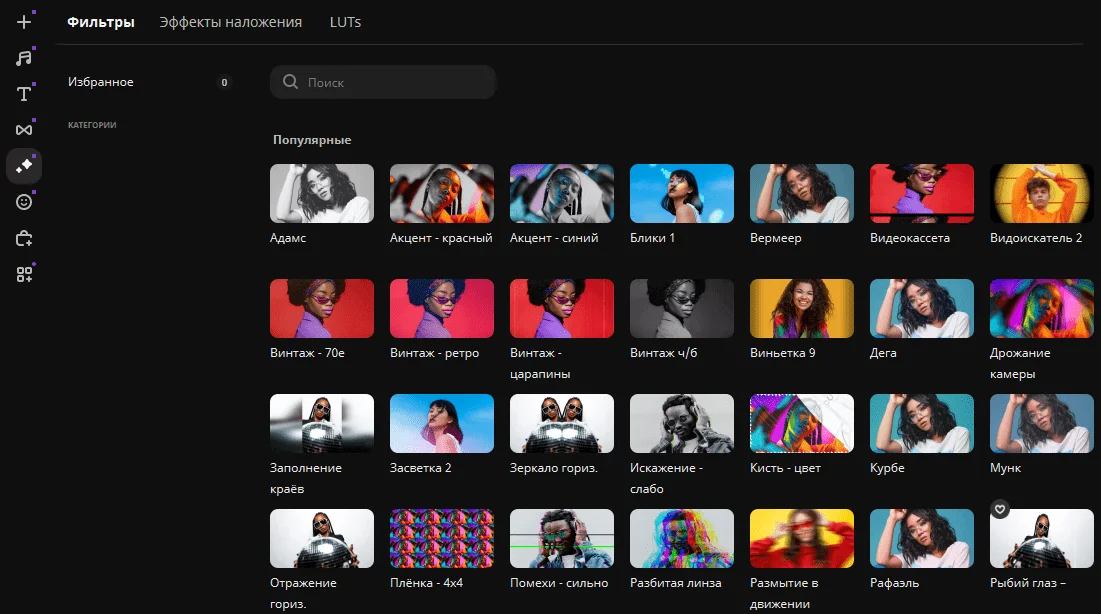Viewport: 1101px width, 614px height.
Task: Select the Винтаж - 70е thumbnail
Action: coord(322,308)
